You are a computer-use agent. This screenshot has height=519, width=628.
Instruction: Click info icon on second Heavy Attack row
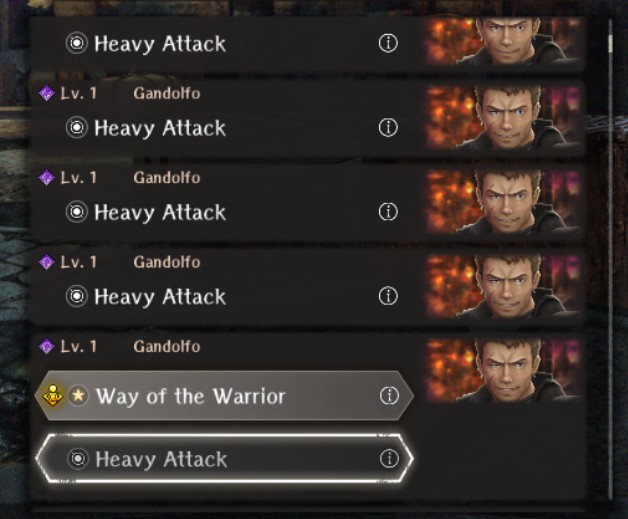tap(388, 127)
